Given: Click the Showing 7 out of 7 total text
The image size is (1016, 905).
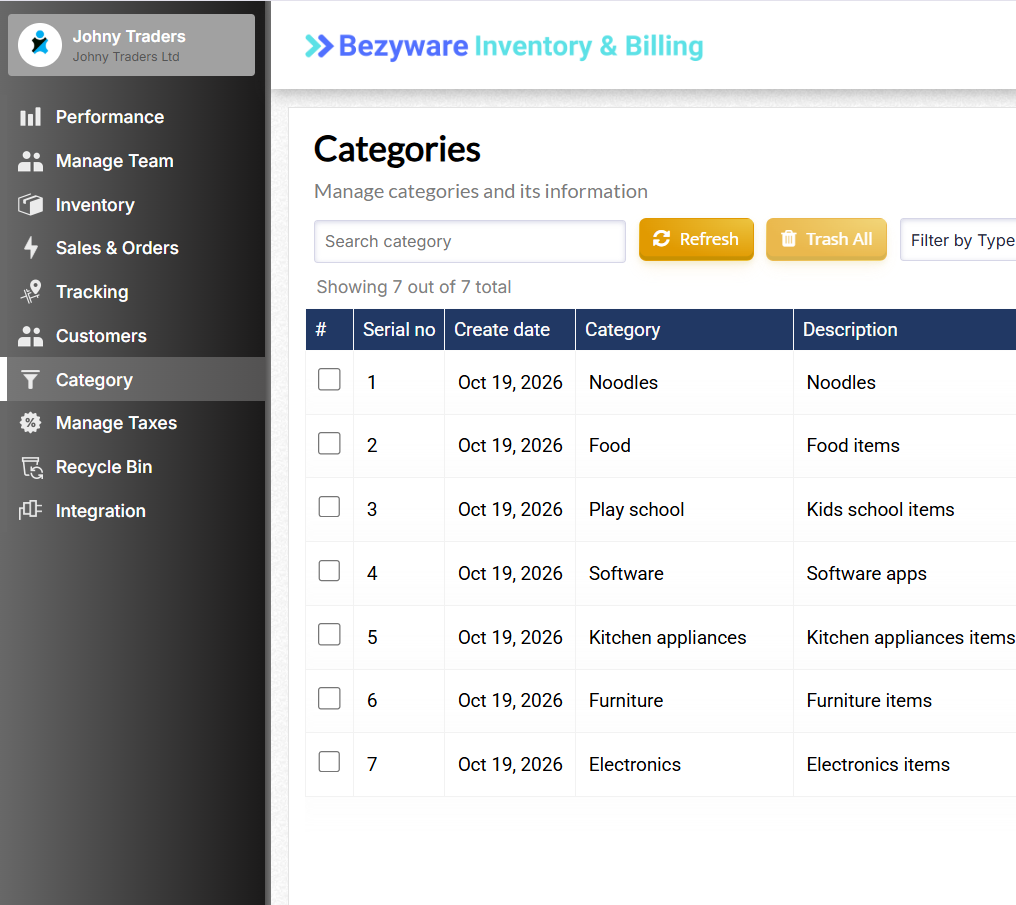Looking at the screenshot, I should pyautogui.click(x=413, y=287).
